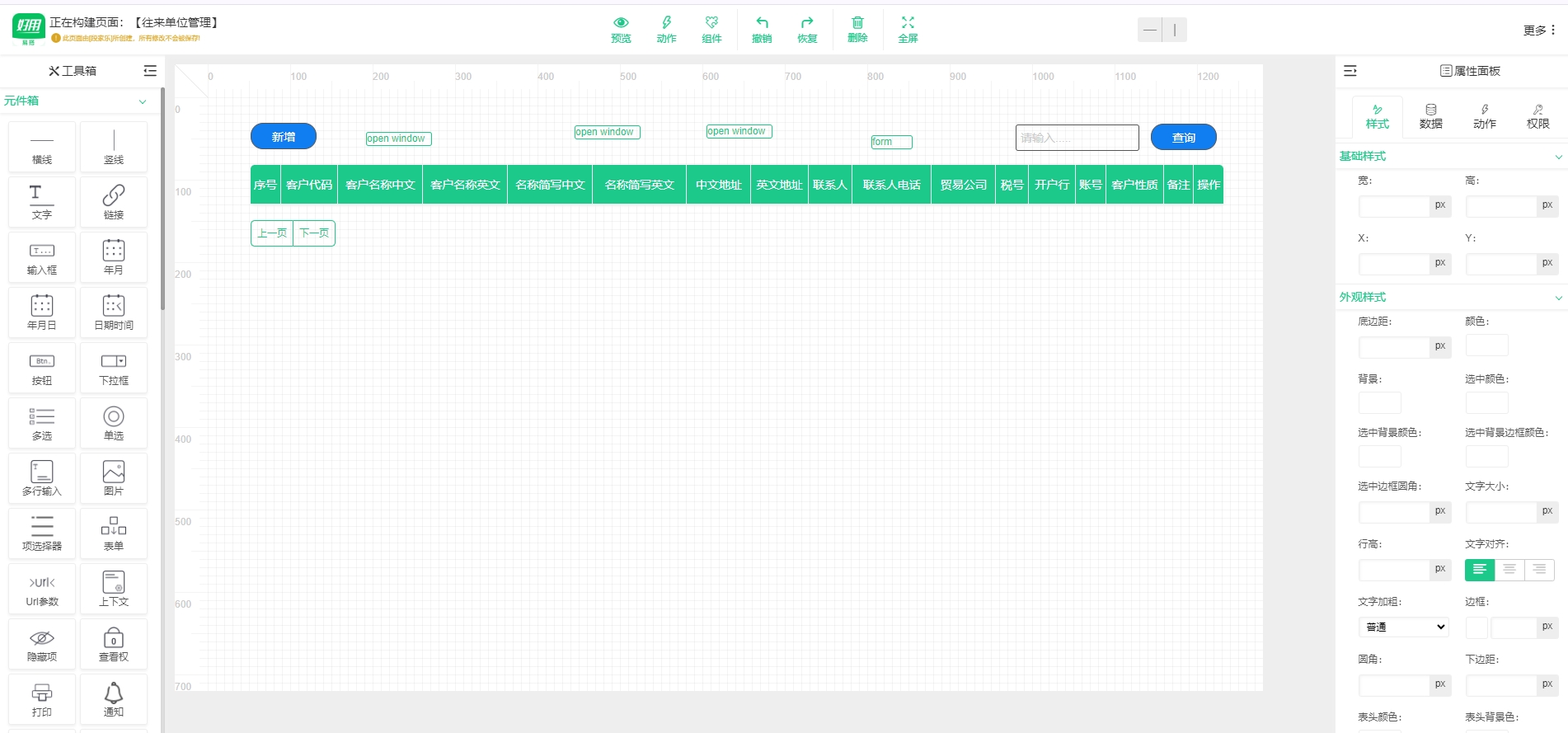Pick the 文字 text component
1568x733 pixels.
[42, 202]
